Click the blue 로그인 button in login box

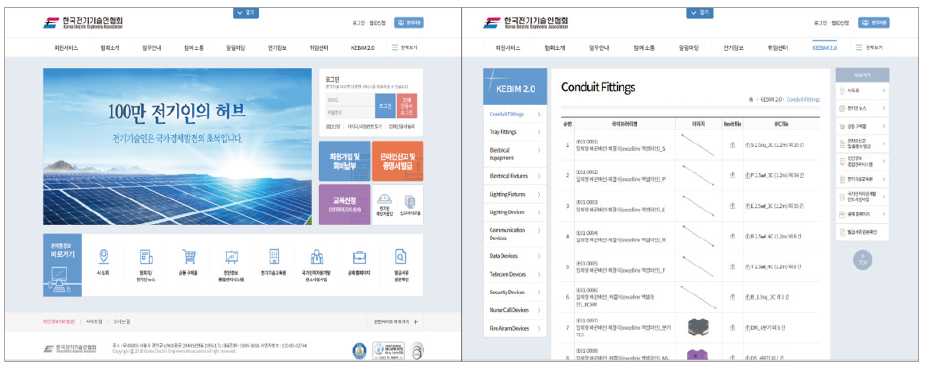pyautogui.click(x=385, y=106)
